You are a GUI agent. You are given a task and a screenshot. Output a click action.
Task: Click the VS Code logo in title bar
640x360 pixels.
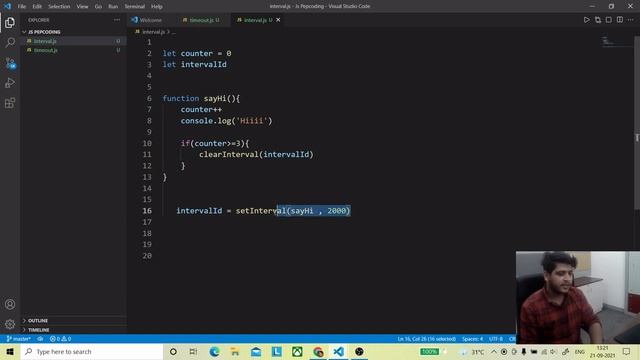tap(7, 6)
